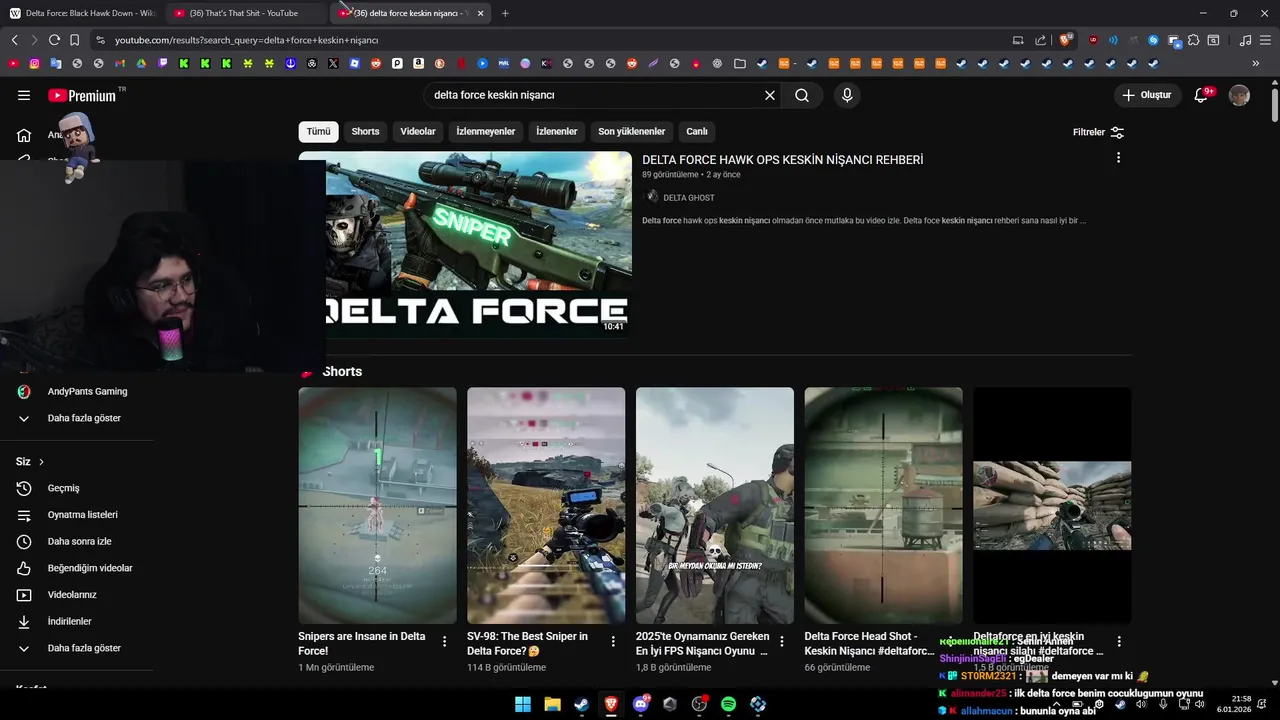Open options for DELTA FORCE HAWK OPS video
The image size is (1280, 720).
1118,158
